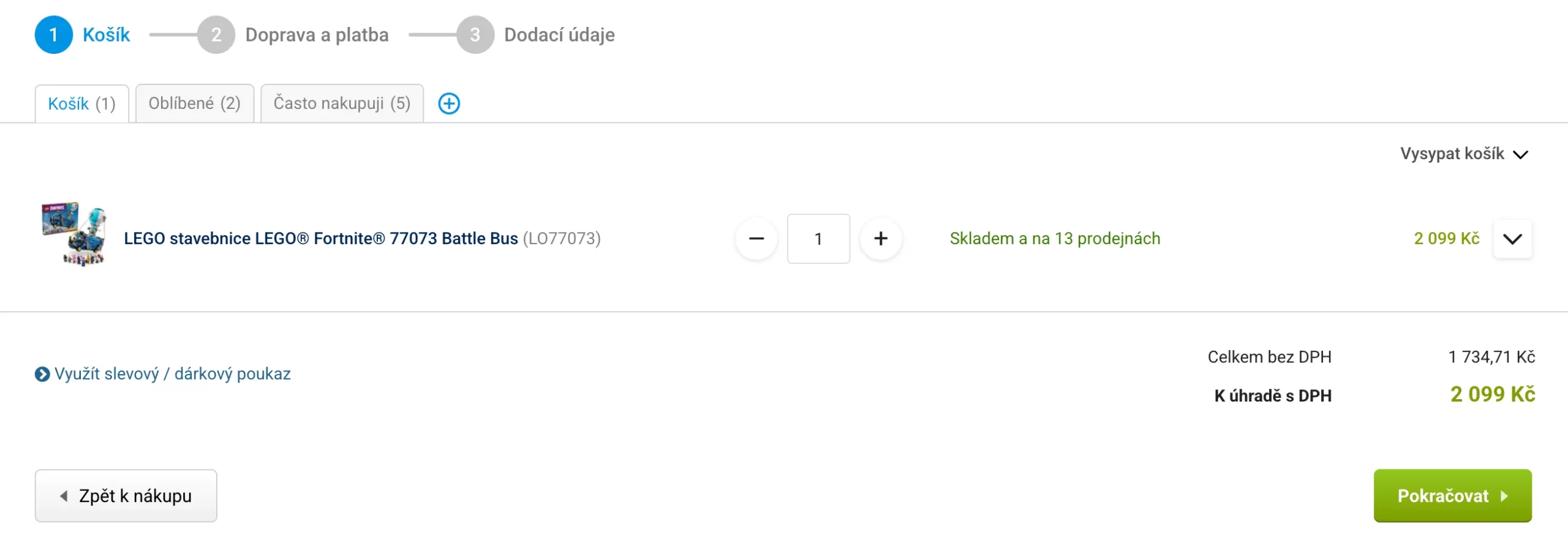The image size is (1568, 535).
Task: Click the Zpět k nákupu button
Action: coord(126,496)
